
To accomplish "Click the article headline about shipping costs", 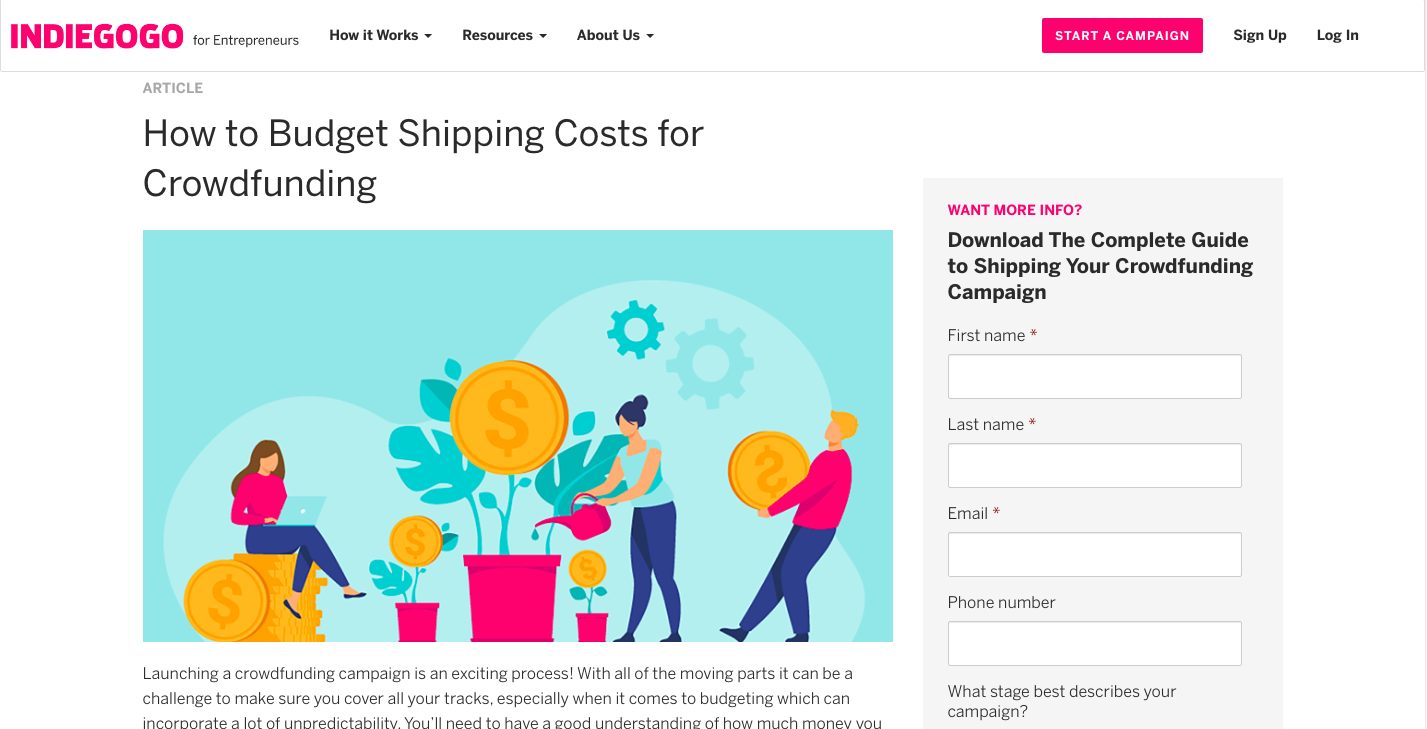I will coord(423,158).
